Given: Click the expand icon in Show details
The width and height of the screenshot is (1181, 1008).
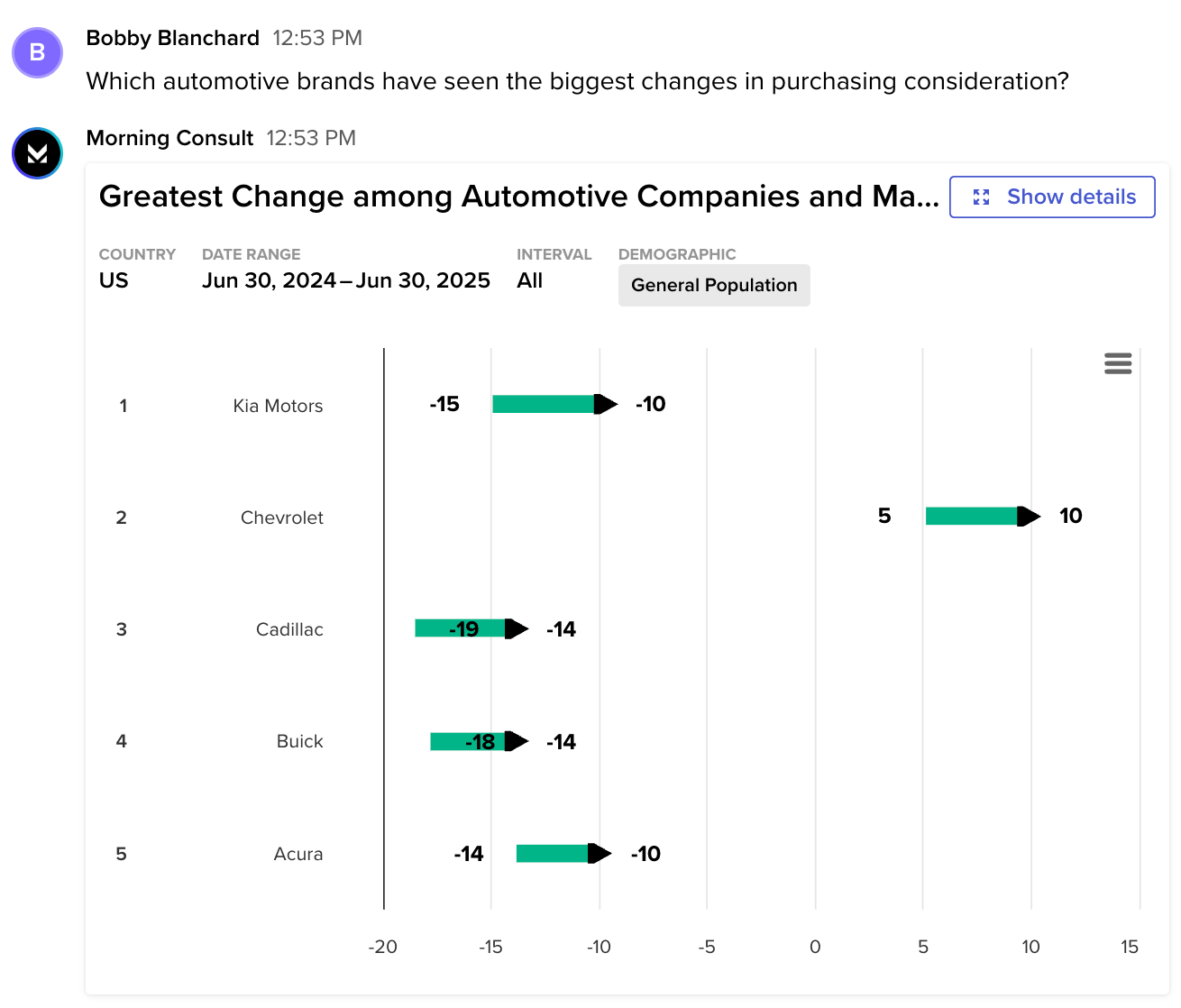Looking at the screenshot, I should coord(982,197).
